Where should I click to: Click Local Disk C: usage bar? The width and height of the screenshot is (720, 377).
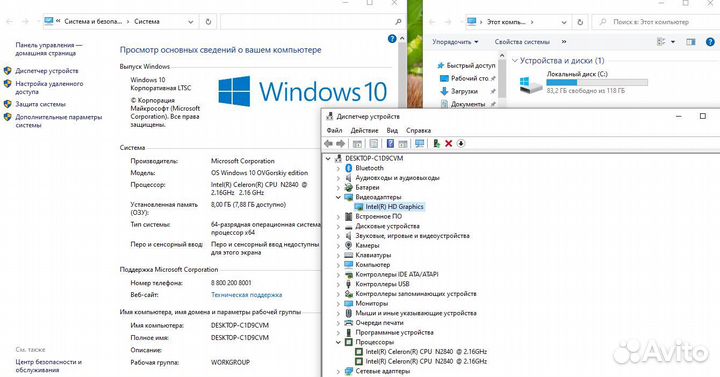(x=597, y=83)
